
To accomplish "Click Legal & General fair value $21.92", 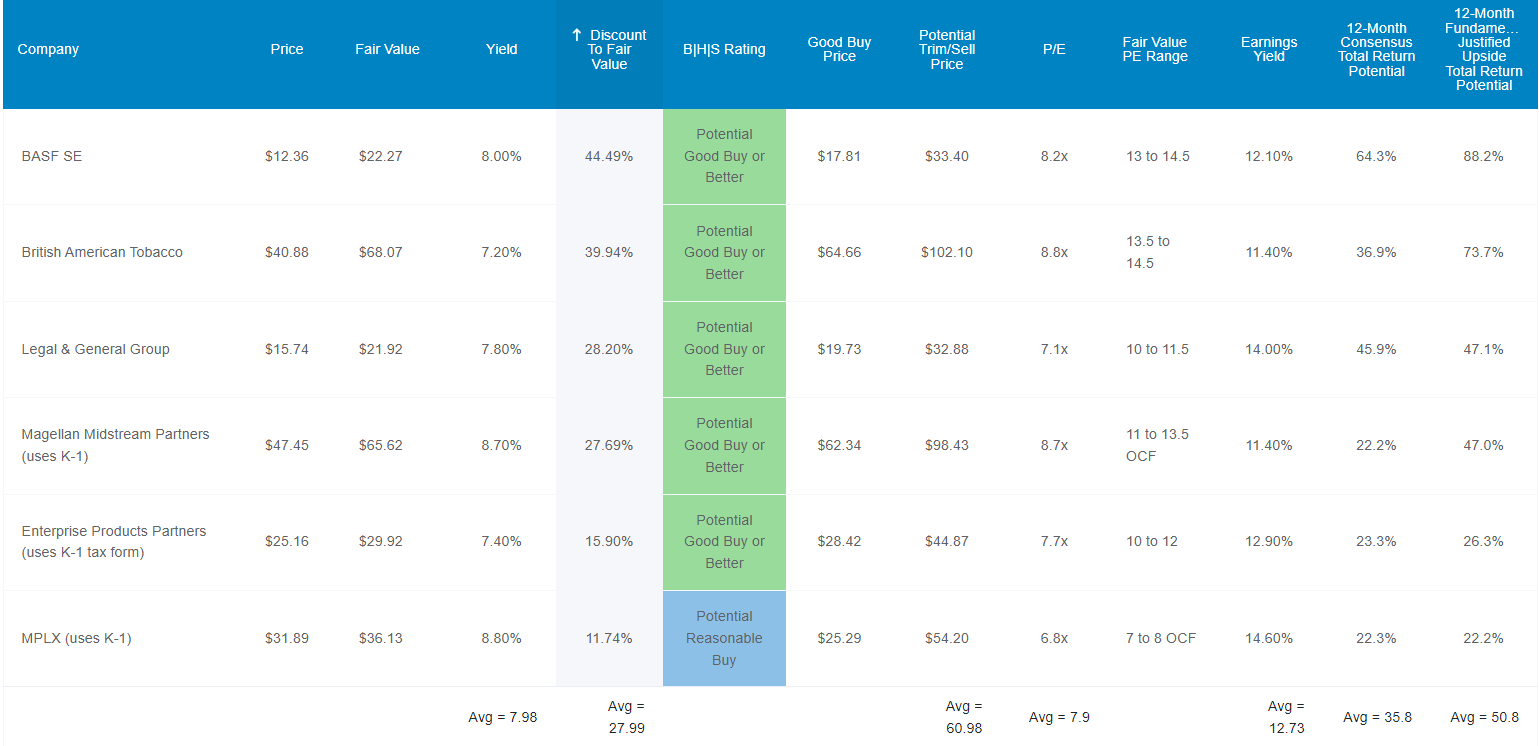I will (x=381, y=349).
